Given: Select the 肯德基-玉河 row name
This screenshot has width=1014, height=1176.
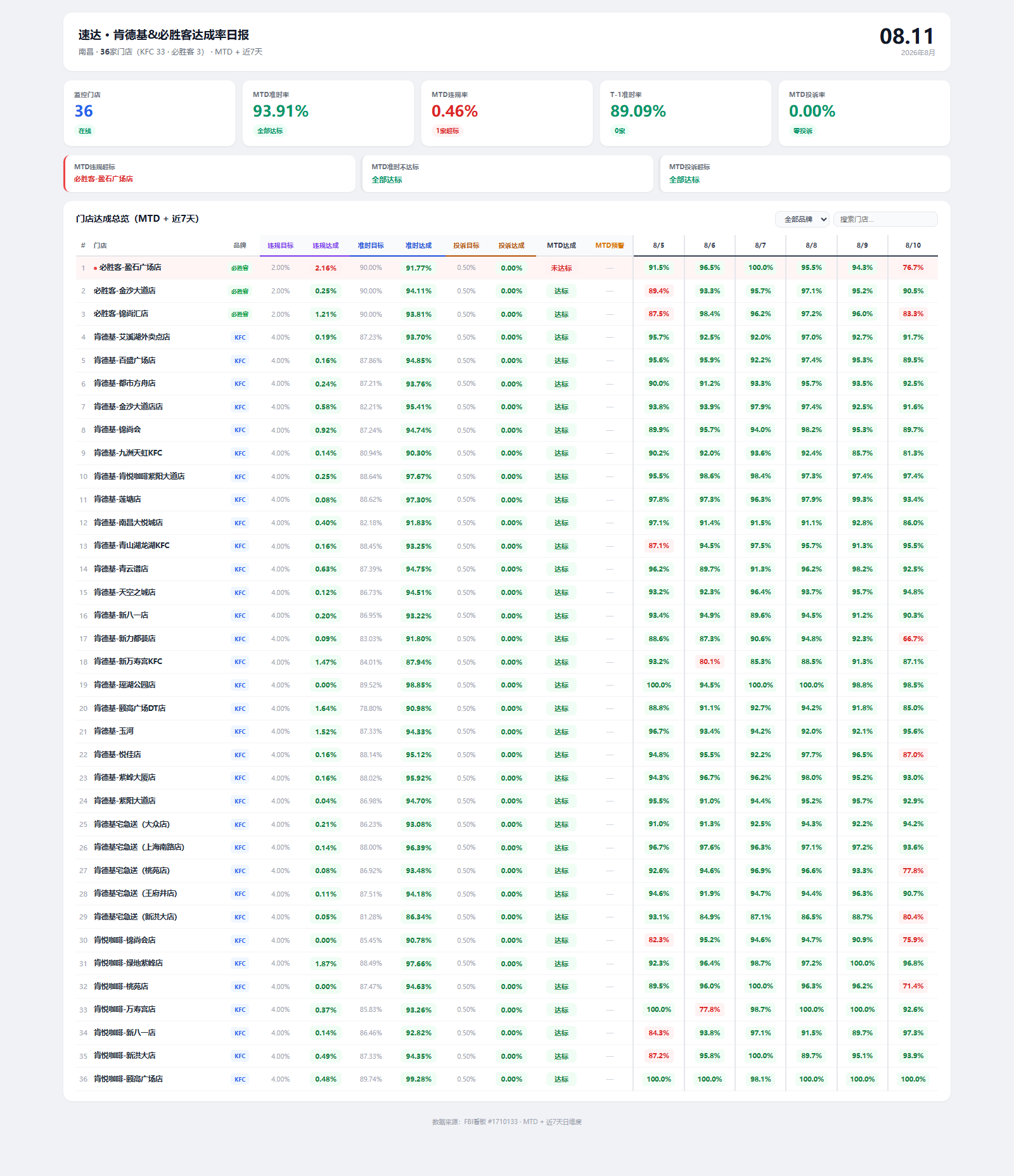Looking at the screenshot, I should [114, 731].
